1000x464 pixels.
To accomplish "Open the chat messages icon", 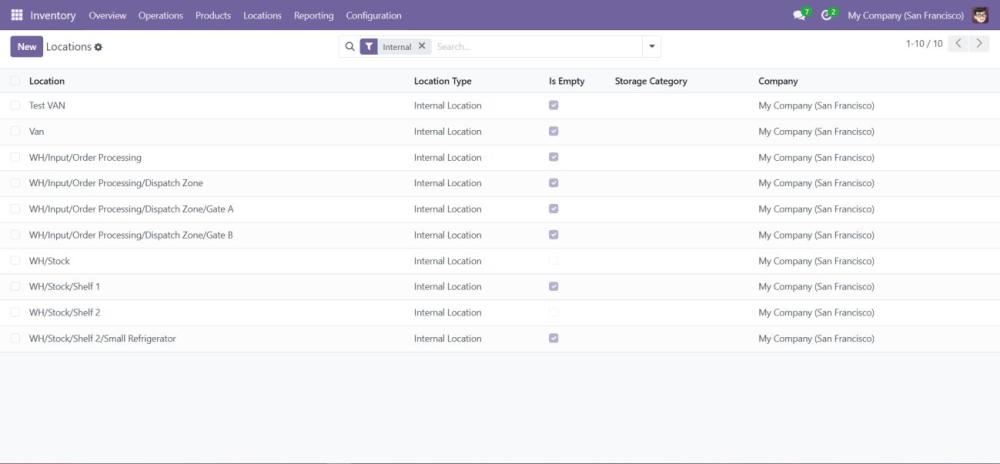I will (799, 15).
